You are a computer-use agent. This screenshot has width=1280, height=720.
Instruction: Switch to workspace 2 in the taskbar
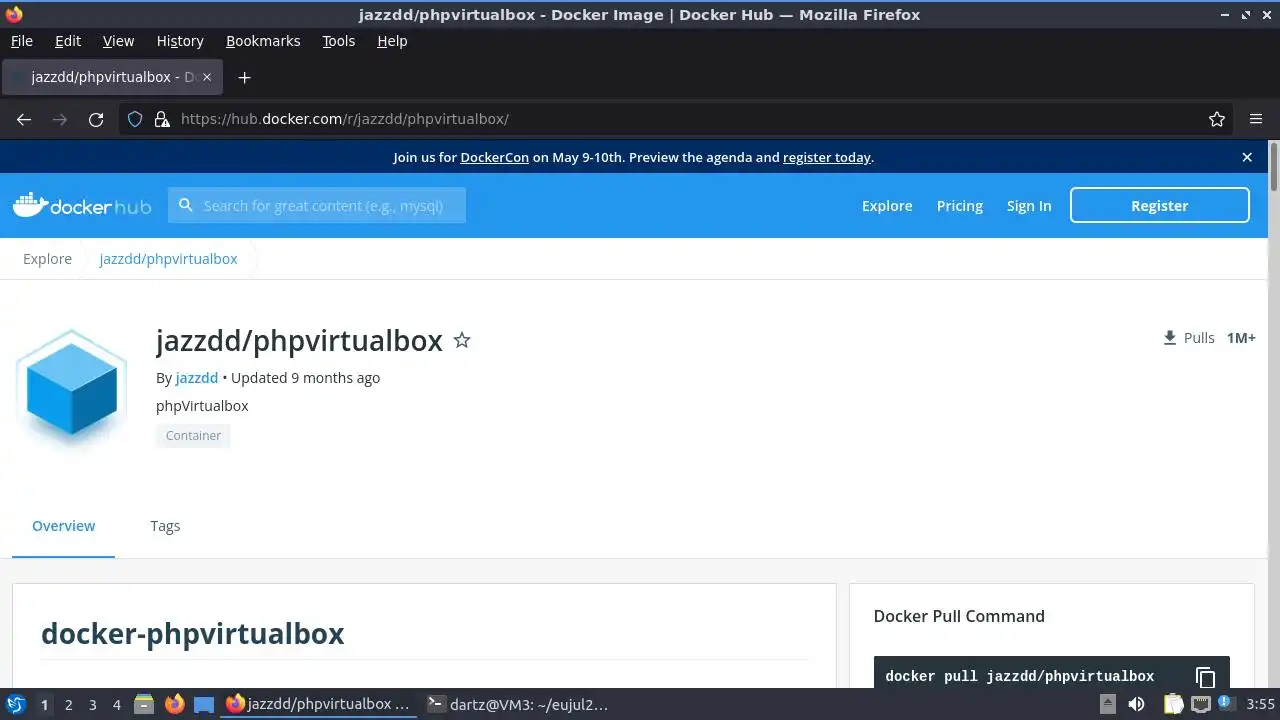pos(68,705)
